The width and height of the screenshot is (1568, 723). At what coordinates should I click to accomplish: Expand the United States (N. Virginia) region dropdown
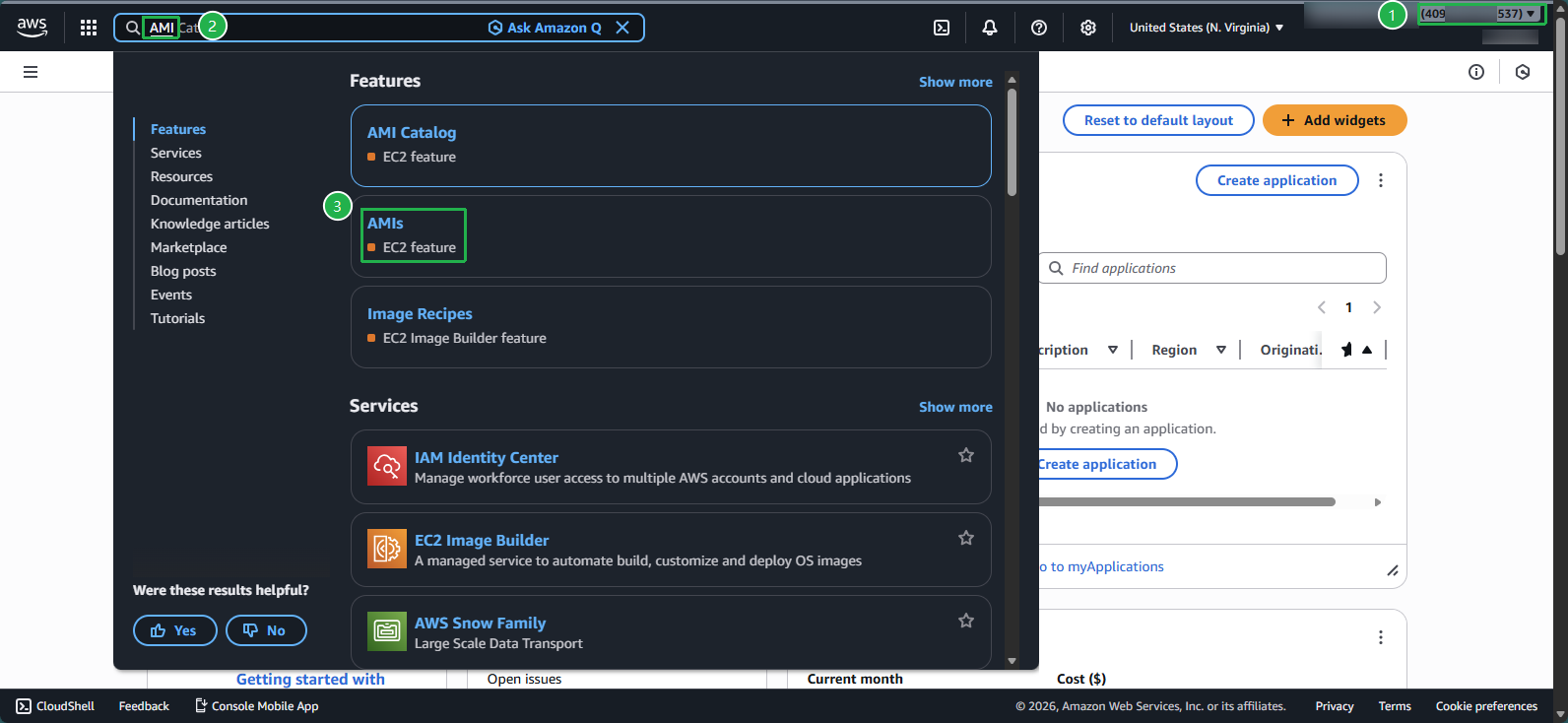tap(1207, 28)
